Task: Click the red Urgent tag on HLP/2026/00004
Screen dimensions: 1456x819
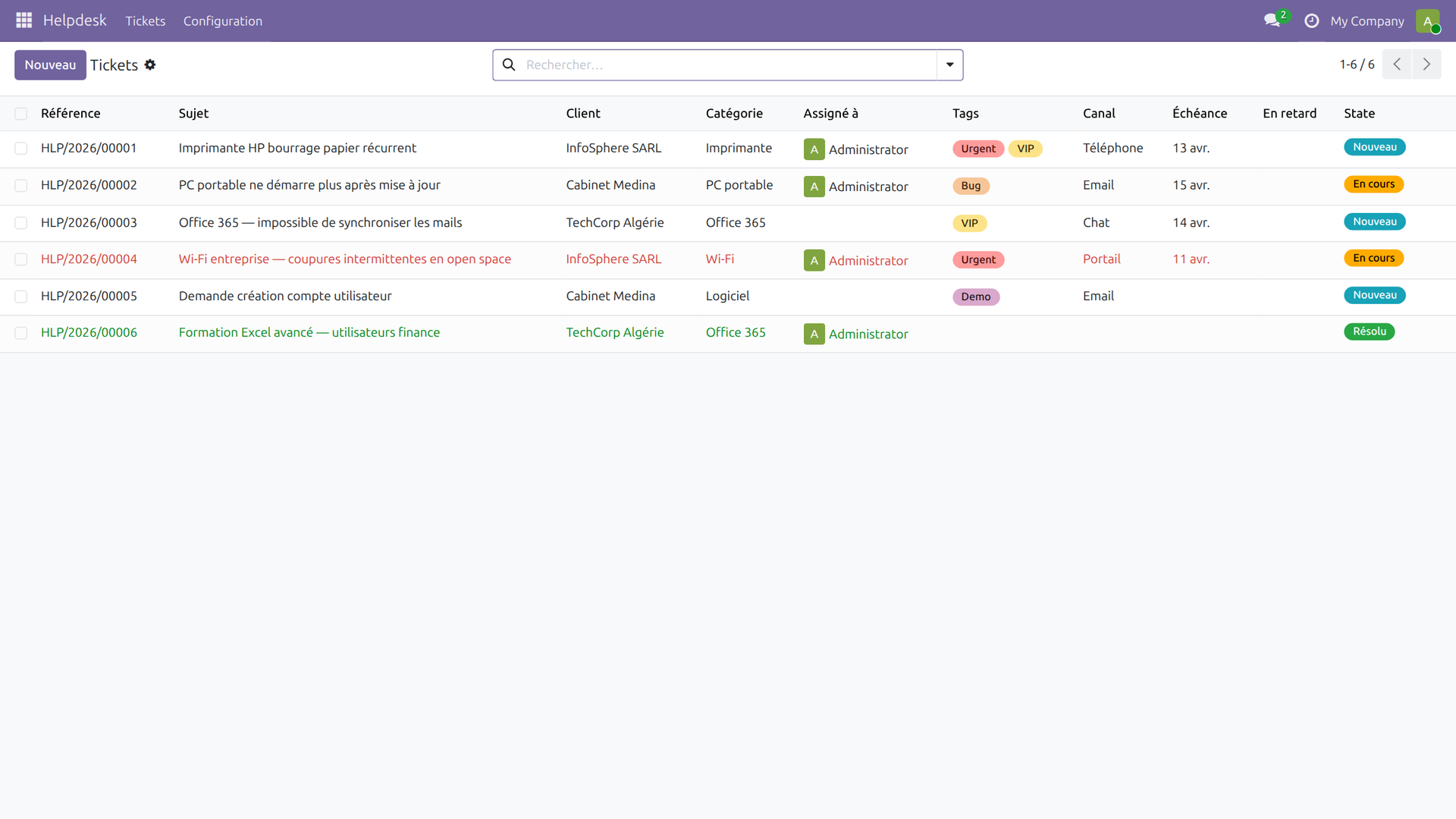Action: point(977,260)
